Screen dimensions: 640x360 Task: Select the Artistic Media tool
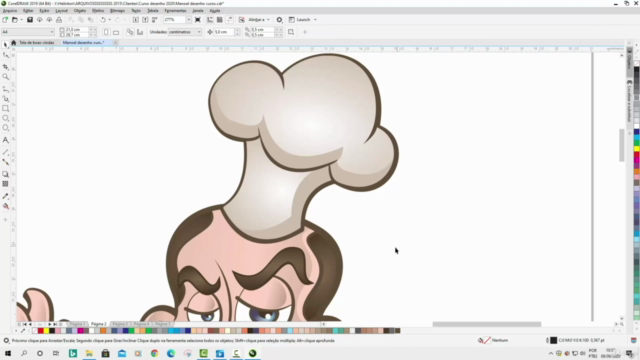[5, 98]
